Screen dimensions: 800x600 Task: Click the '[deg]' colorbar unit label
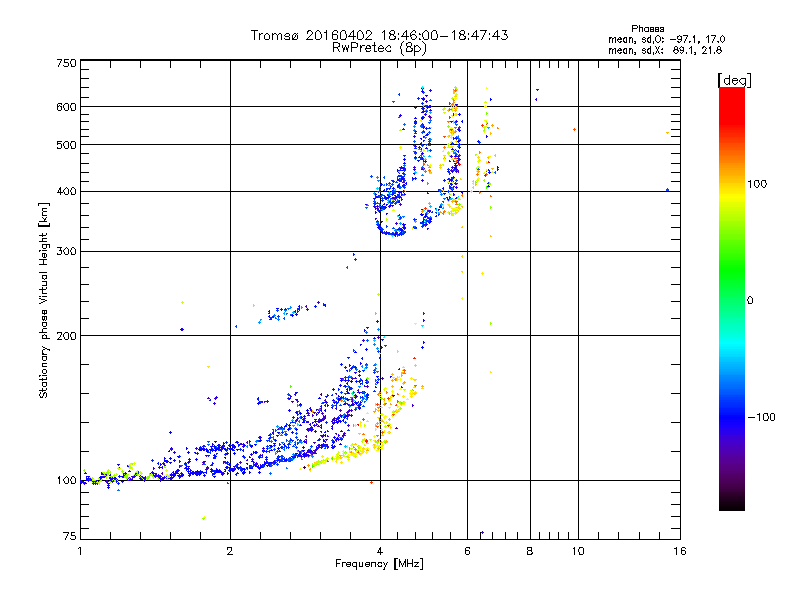click(x=734, y=80)
